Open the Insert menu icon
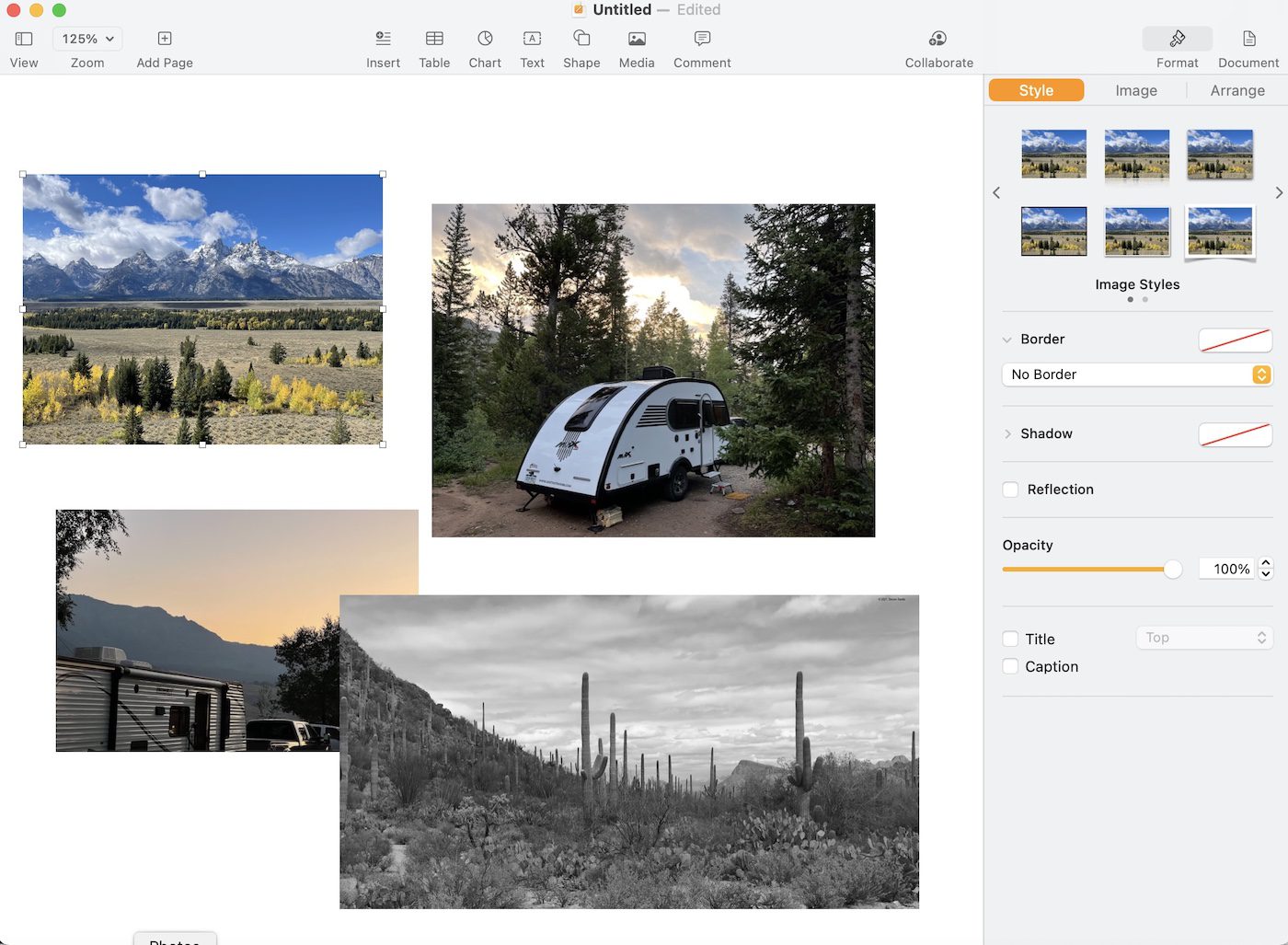The width and height of the screenshot is (1288, 945). tap(383, 39)
